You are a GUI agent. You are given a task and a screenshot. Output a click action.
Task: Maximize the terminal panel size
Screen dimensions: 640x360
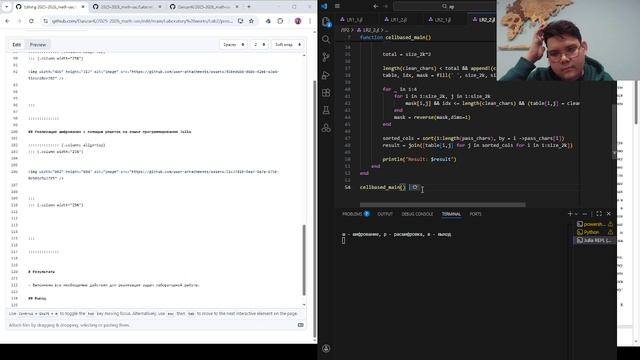[599, 213]
